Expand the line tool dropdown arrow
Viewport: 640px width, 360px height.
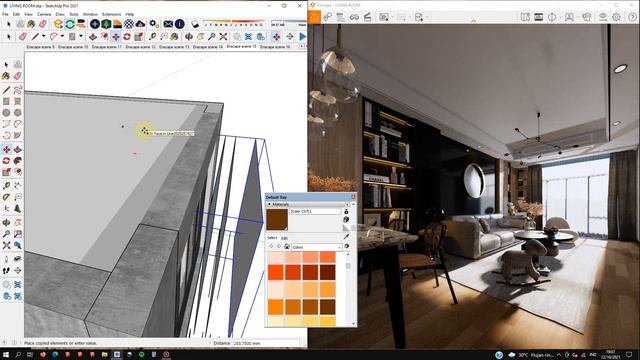coord(43,37)
